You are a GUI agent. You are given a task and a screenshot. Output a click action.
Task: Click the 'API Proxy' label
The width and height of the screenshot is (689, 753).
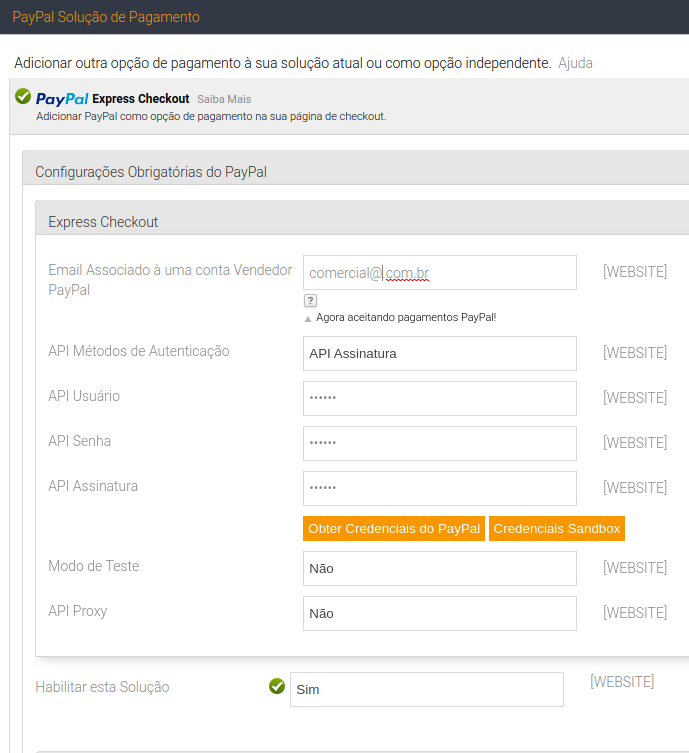coord(77,611)
